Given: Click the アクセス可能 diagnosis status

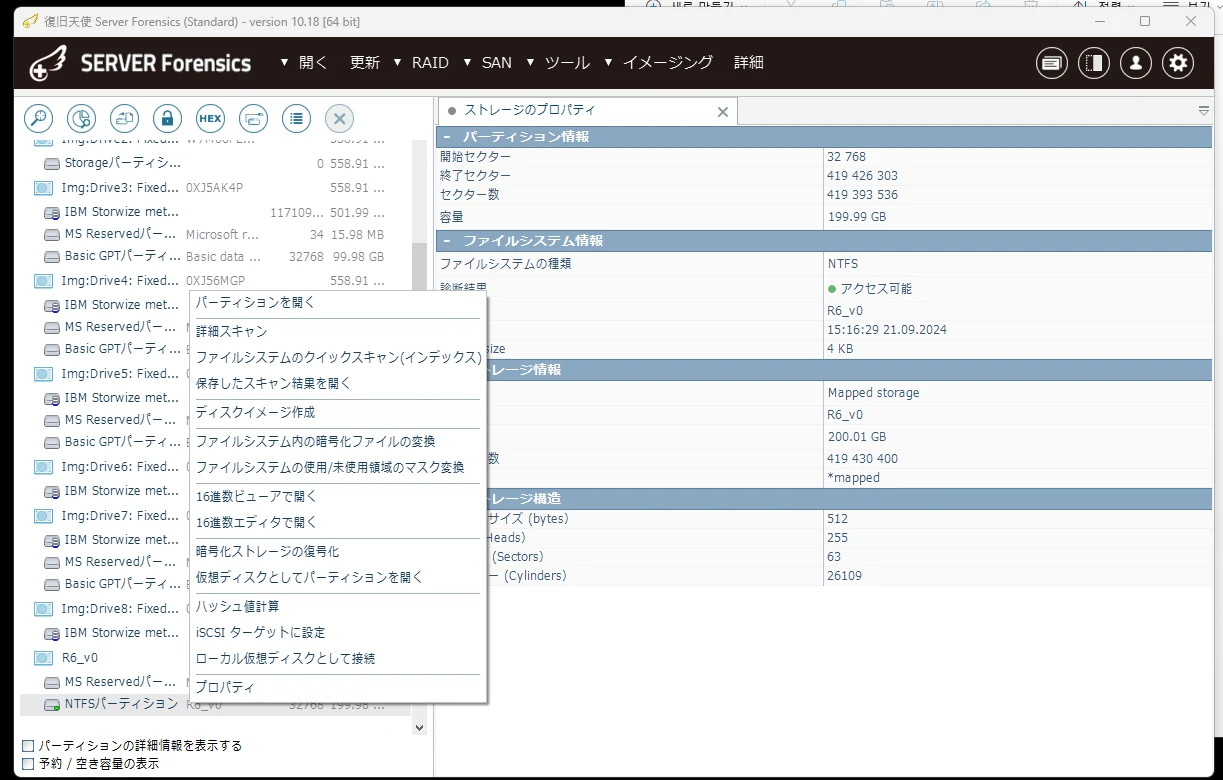Looking at the screenshot, I should 869,289.
